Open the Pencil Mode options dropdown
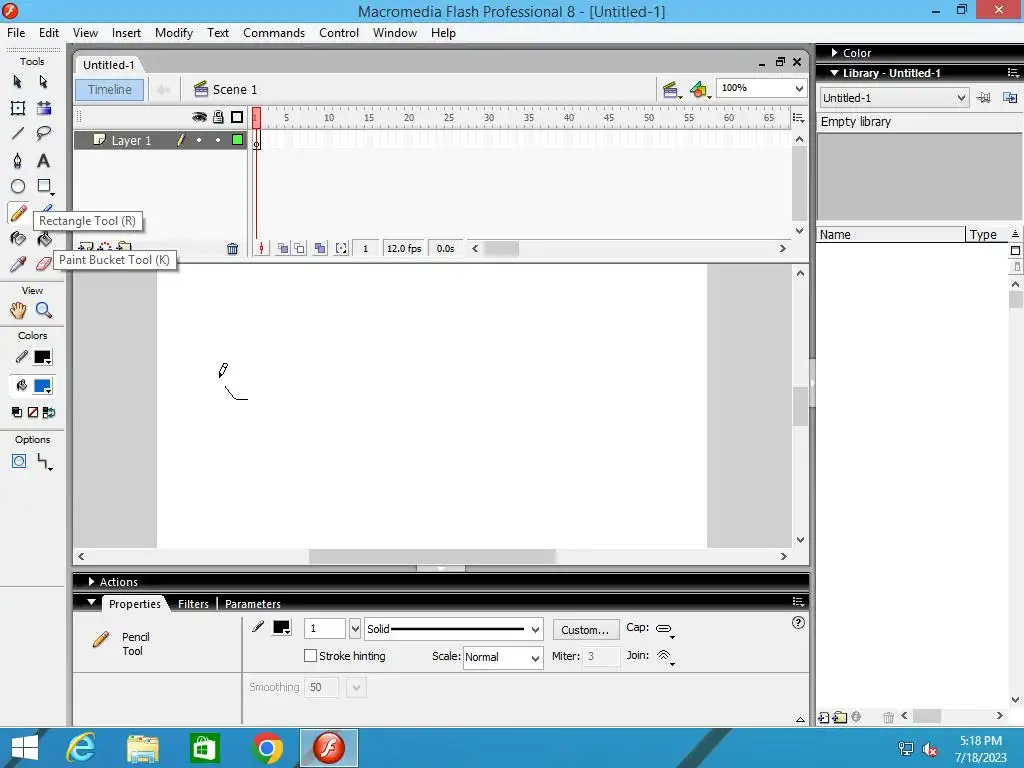This screenshot has height=768, width=1024. coord(44,462)
